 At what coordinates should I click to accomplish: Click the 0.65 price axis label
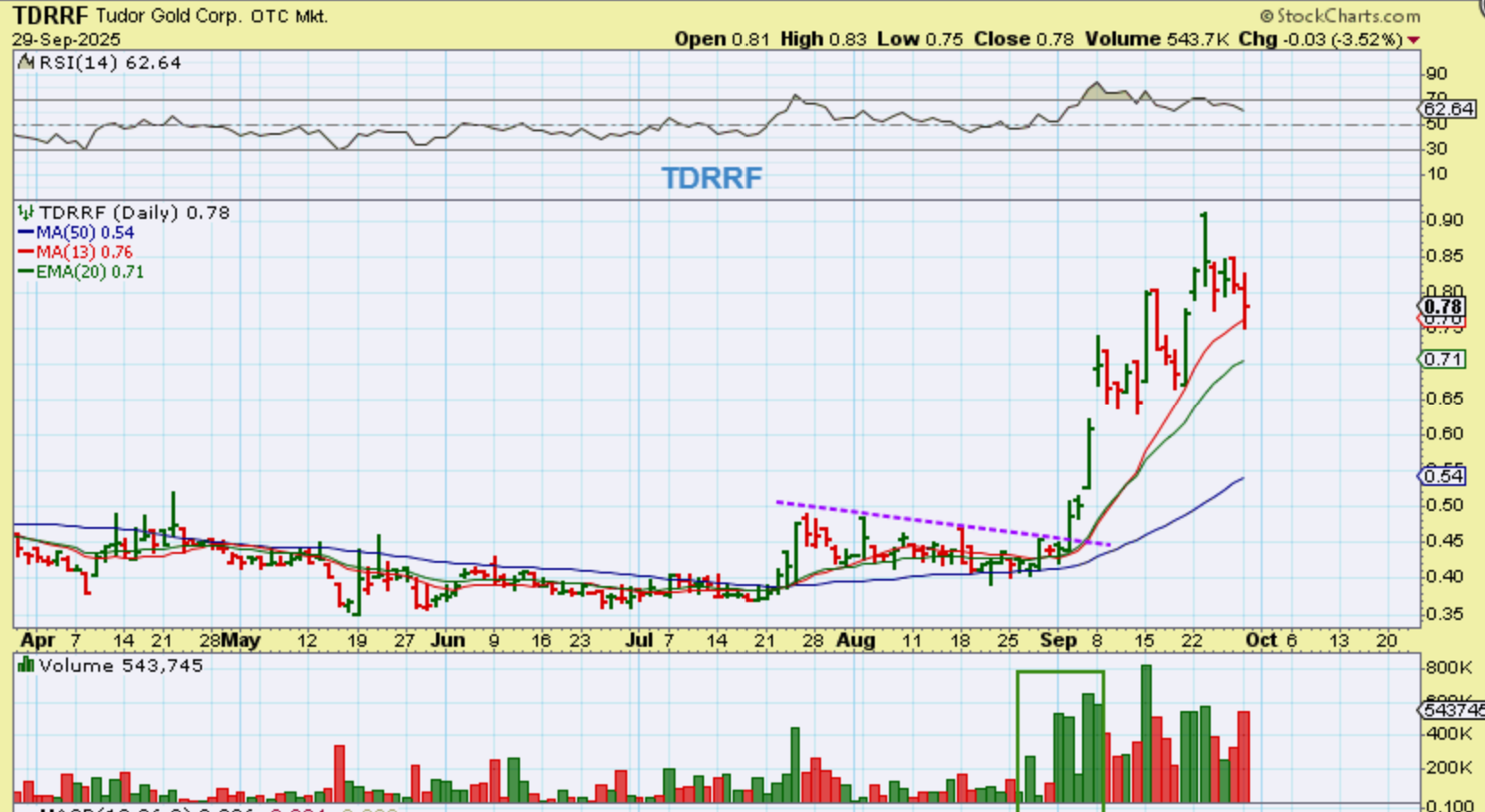[x=1445, y=398]
